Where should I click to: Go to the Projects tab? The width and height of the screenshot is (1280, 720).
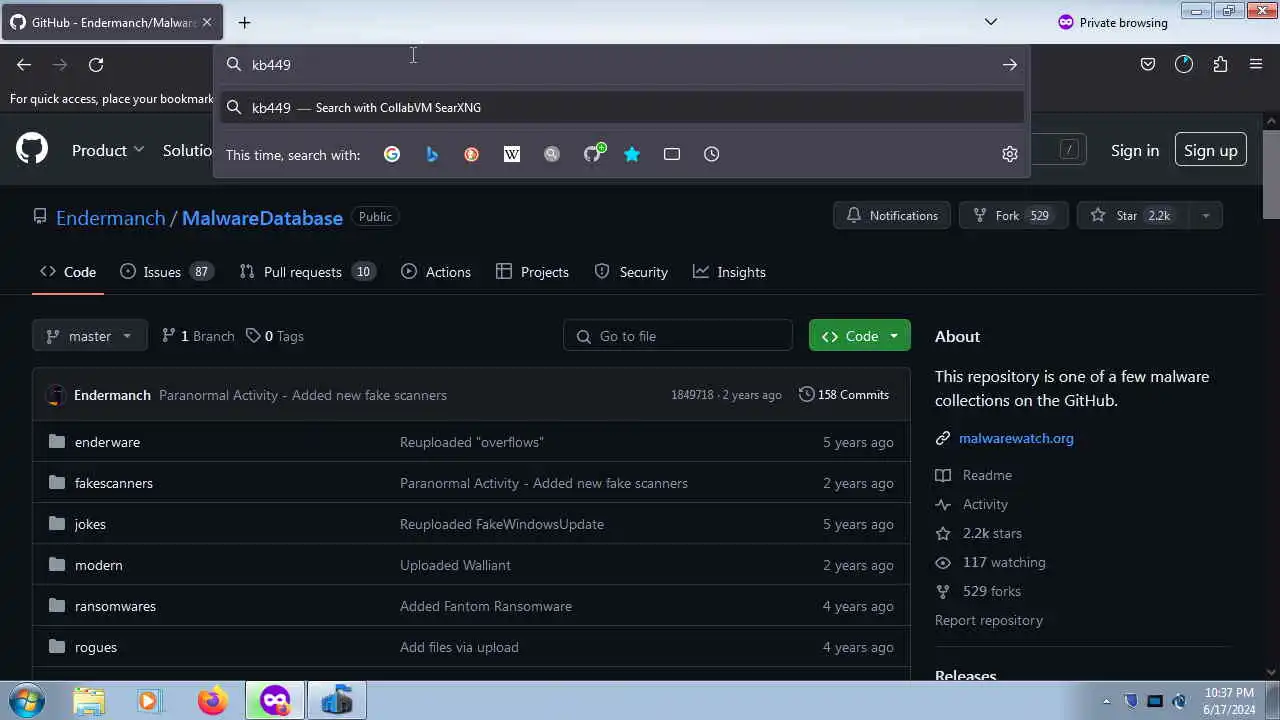pos(533,272)
